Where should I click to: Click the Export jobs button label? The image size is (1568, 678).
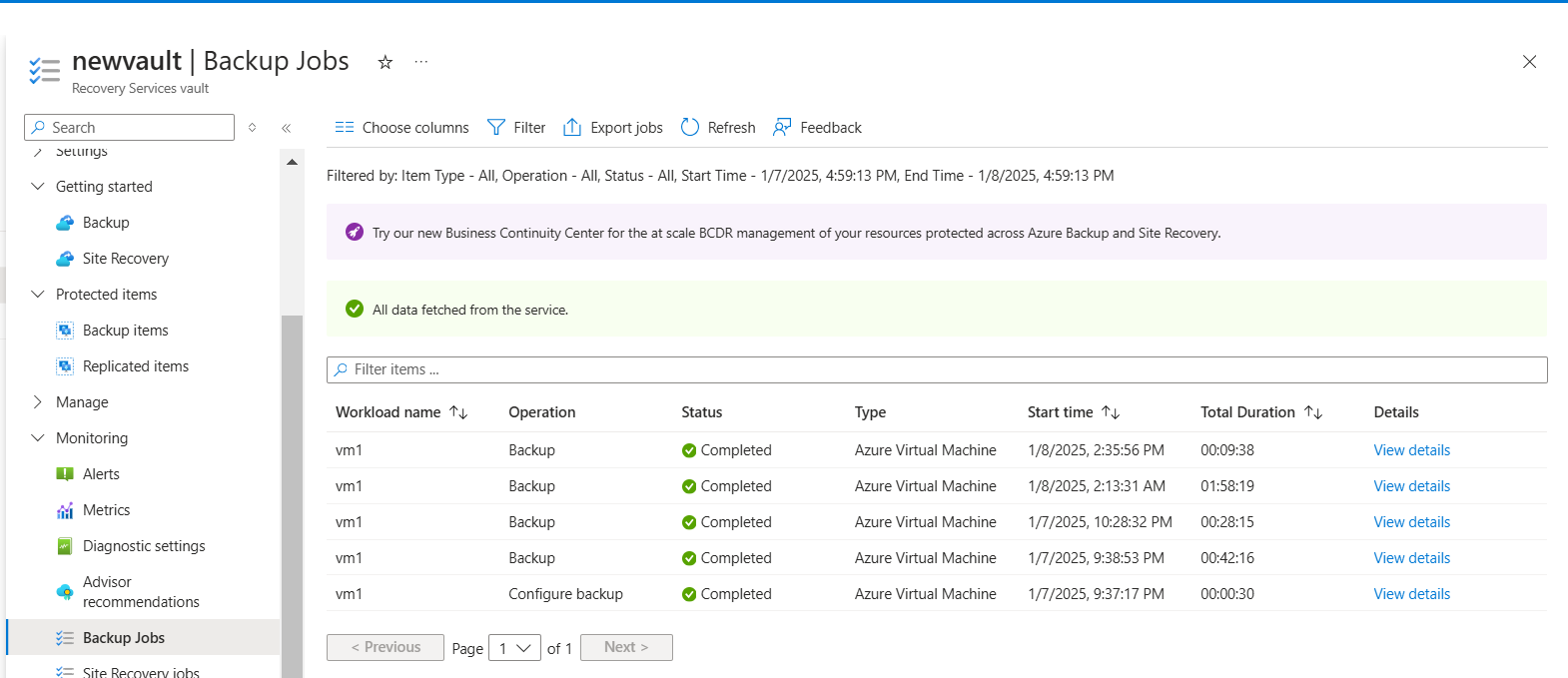coord(626,128)
